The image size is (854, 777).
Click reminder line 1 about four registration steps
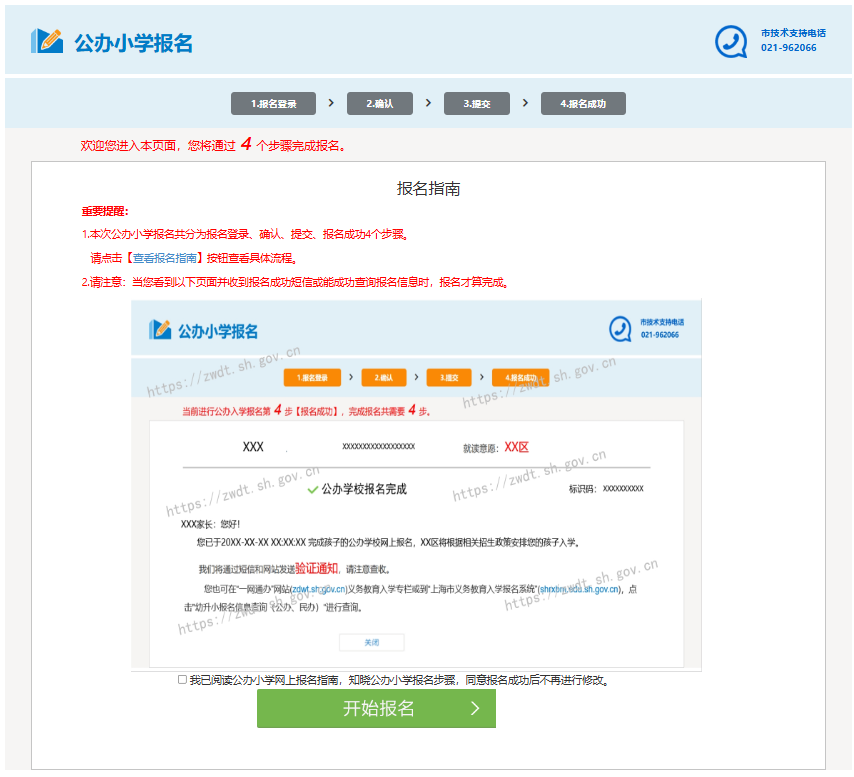pyautogui.click(x=245, y=234)
